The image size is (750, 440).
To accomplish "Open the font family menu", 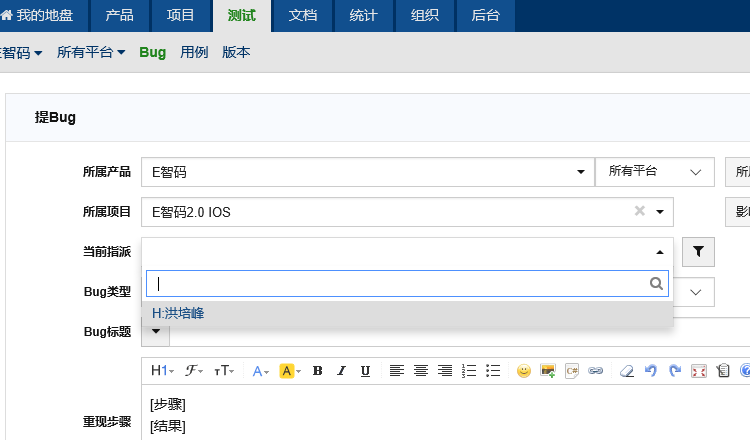I will point(194,371).
